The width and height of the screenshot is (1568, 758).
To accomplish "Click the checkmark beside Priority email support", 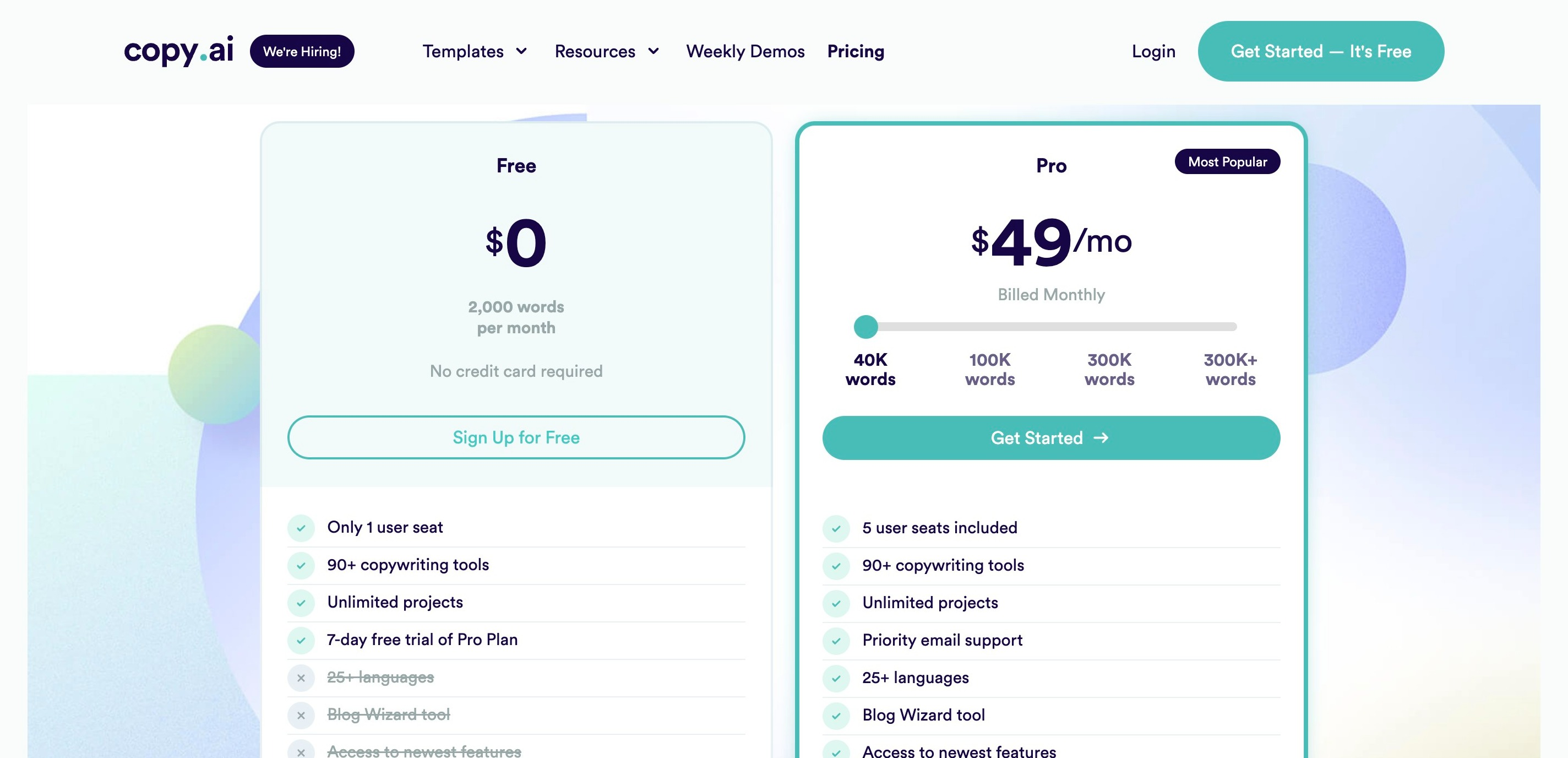I will click(836, 641).
